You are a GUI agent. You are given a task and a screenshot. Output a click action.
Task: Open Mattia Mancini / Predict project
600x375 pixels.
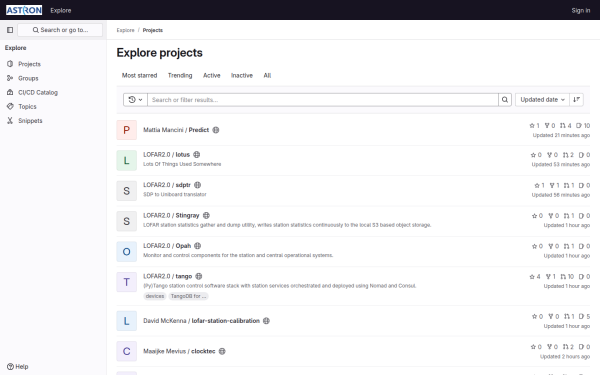pyautogui.click(x=176, y=130)
